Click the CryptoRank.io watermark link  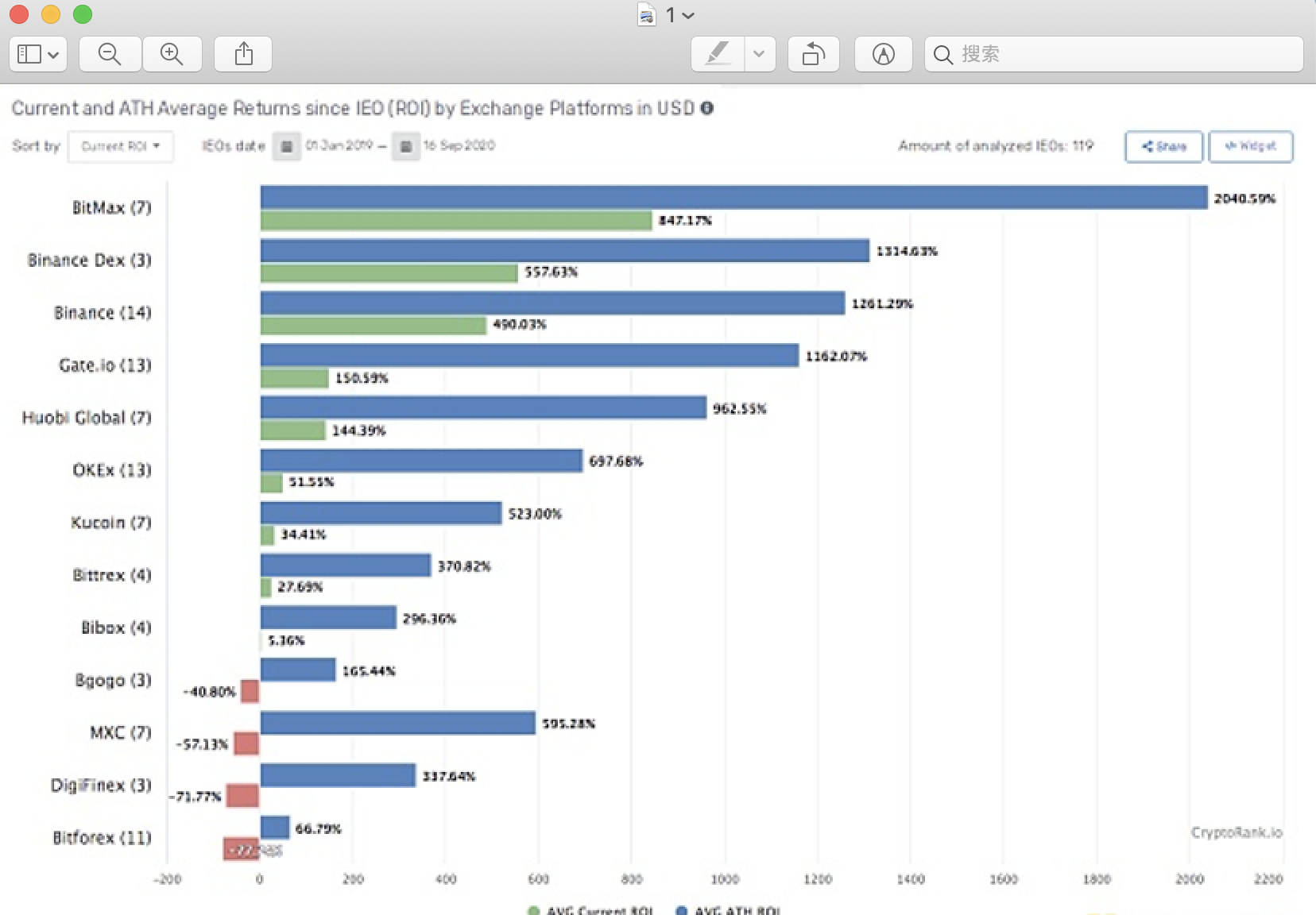[x=1236, y=832]
